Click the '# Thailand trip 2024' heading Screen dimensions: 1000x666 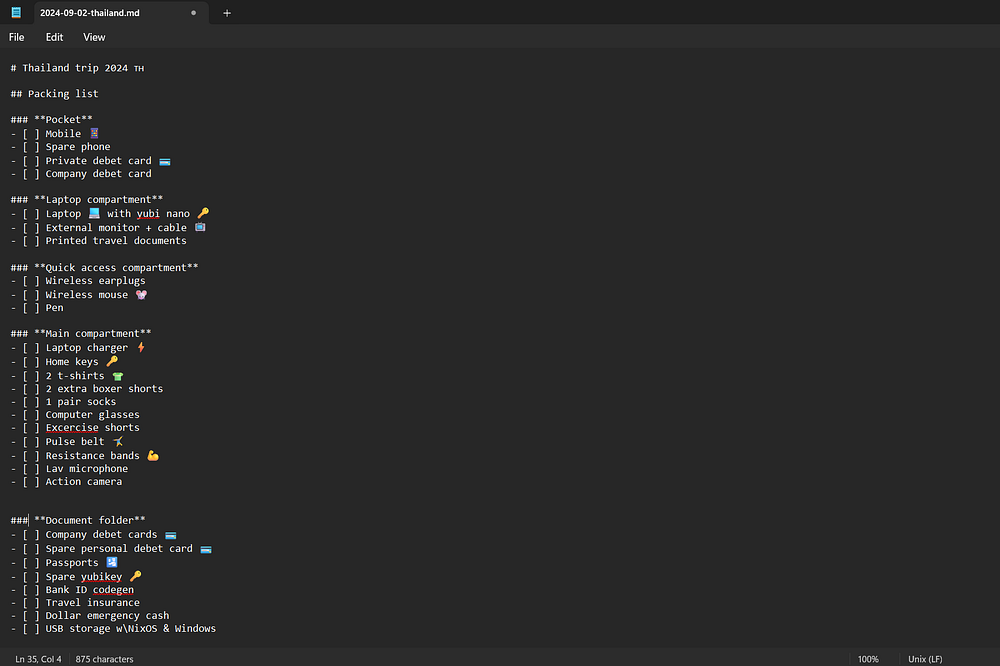click(70, 68)
